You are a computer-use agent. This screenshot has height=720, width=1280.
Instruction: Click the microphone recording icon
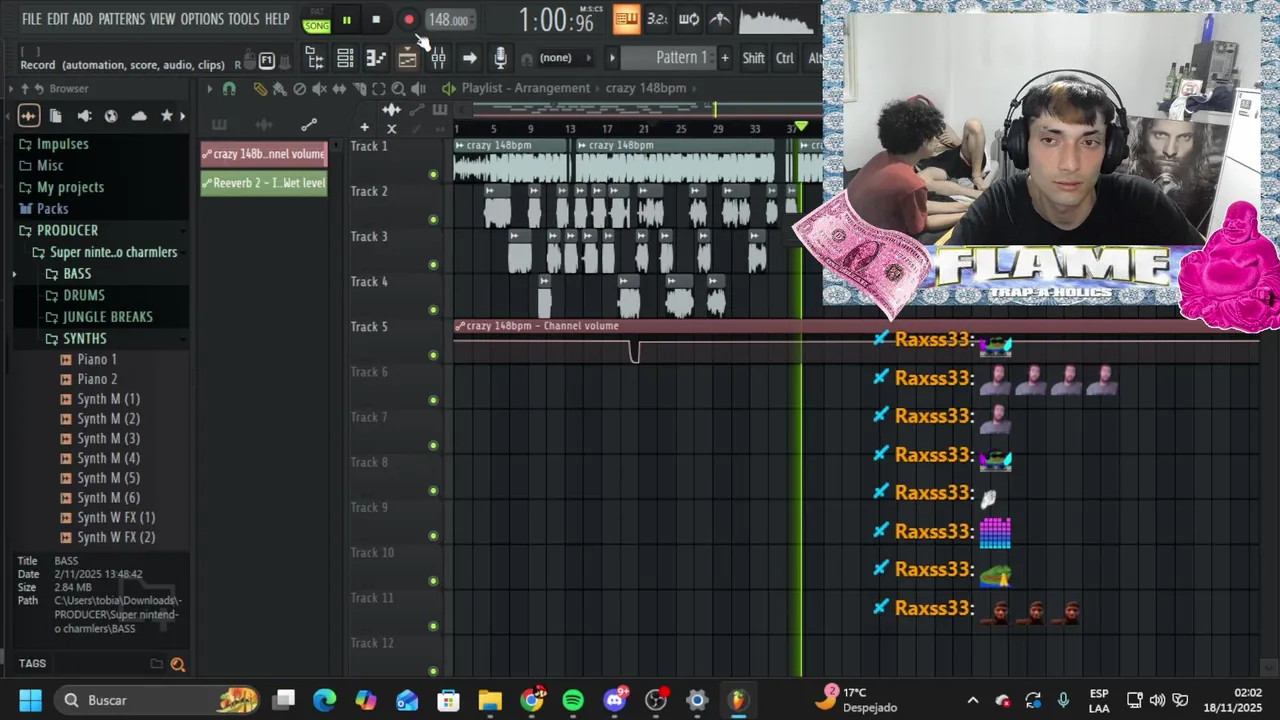[500, 58]
